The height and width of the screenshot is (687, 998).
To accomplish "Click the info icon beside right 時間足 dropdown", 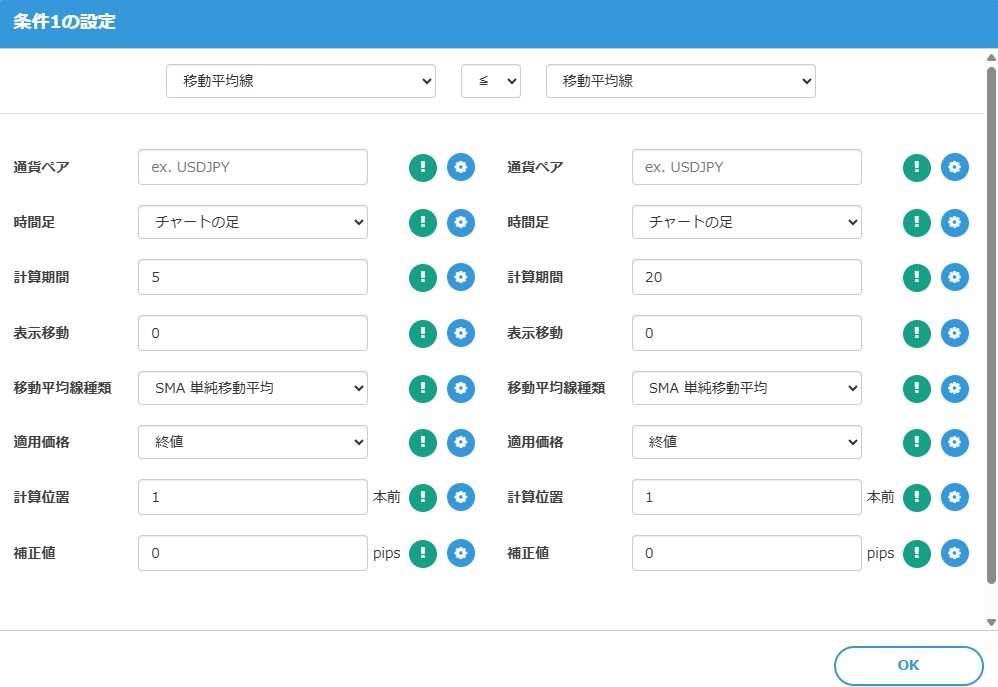I will pos(917,222).
